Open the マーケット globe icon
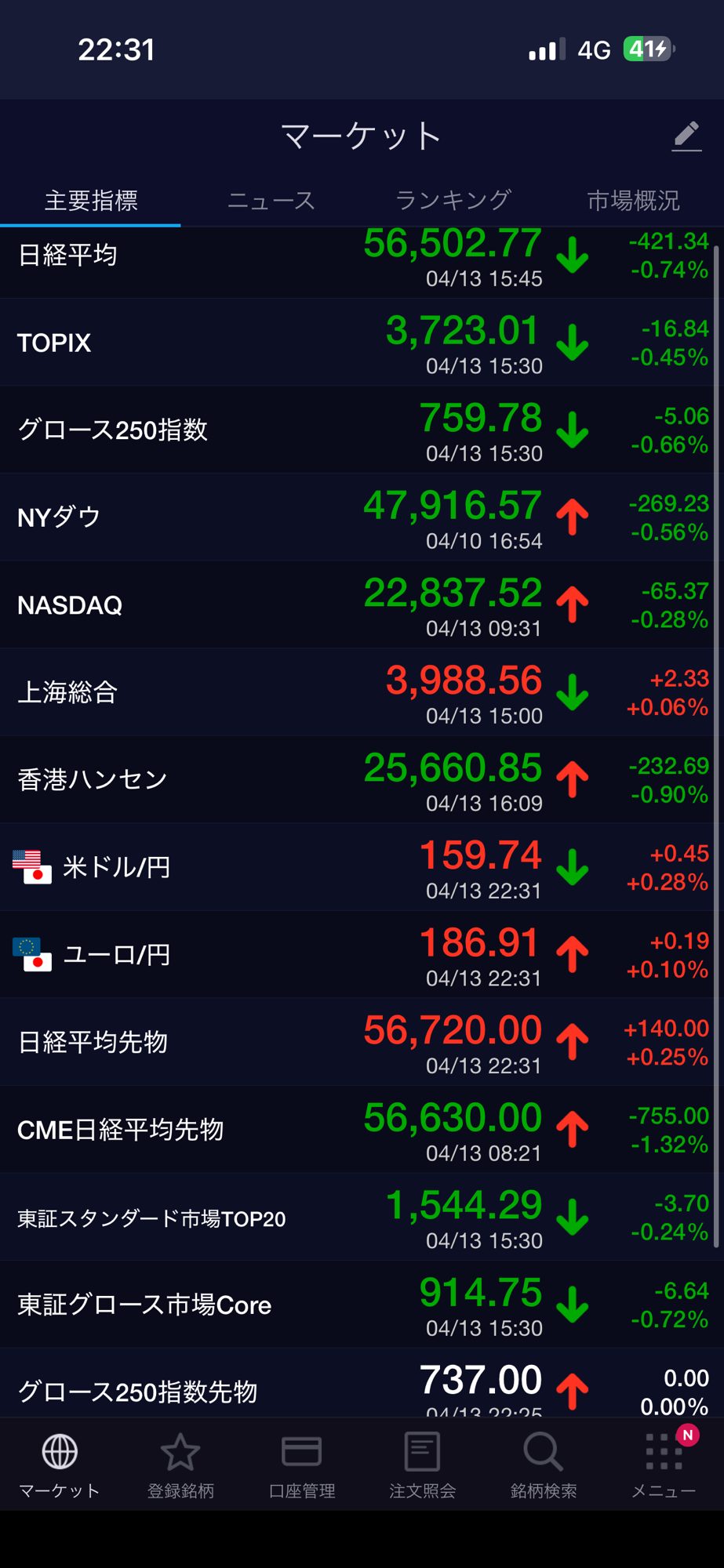The width and height of the screenshot is (724, 1568). coord(60,1452)
